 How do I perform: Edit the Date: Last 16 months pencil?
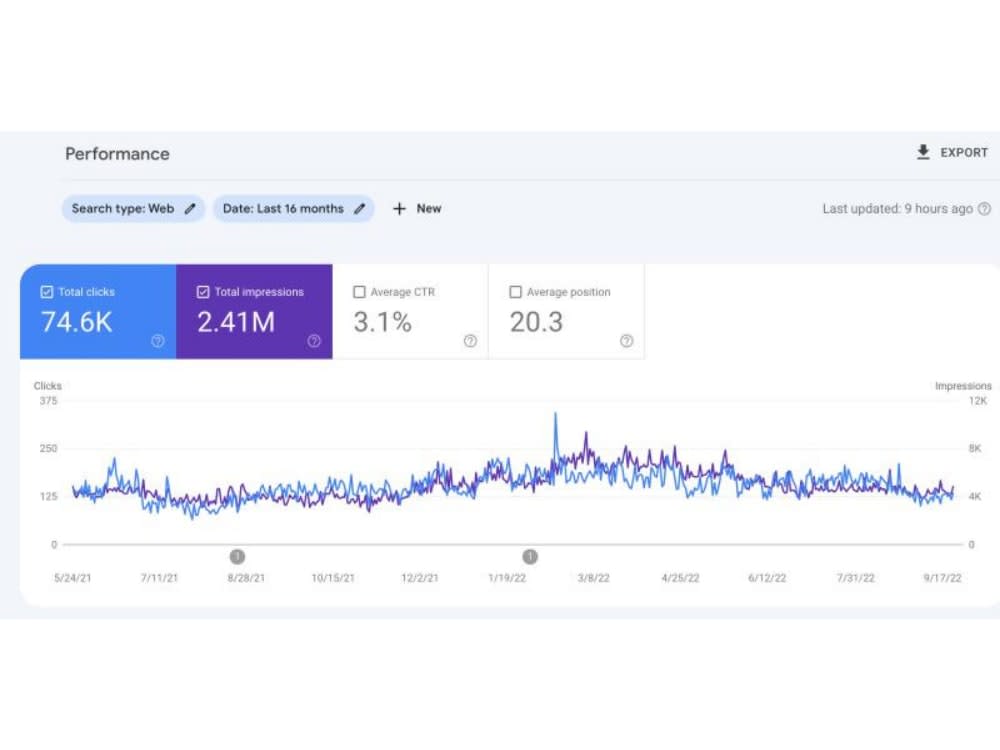[360, 209]
